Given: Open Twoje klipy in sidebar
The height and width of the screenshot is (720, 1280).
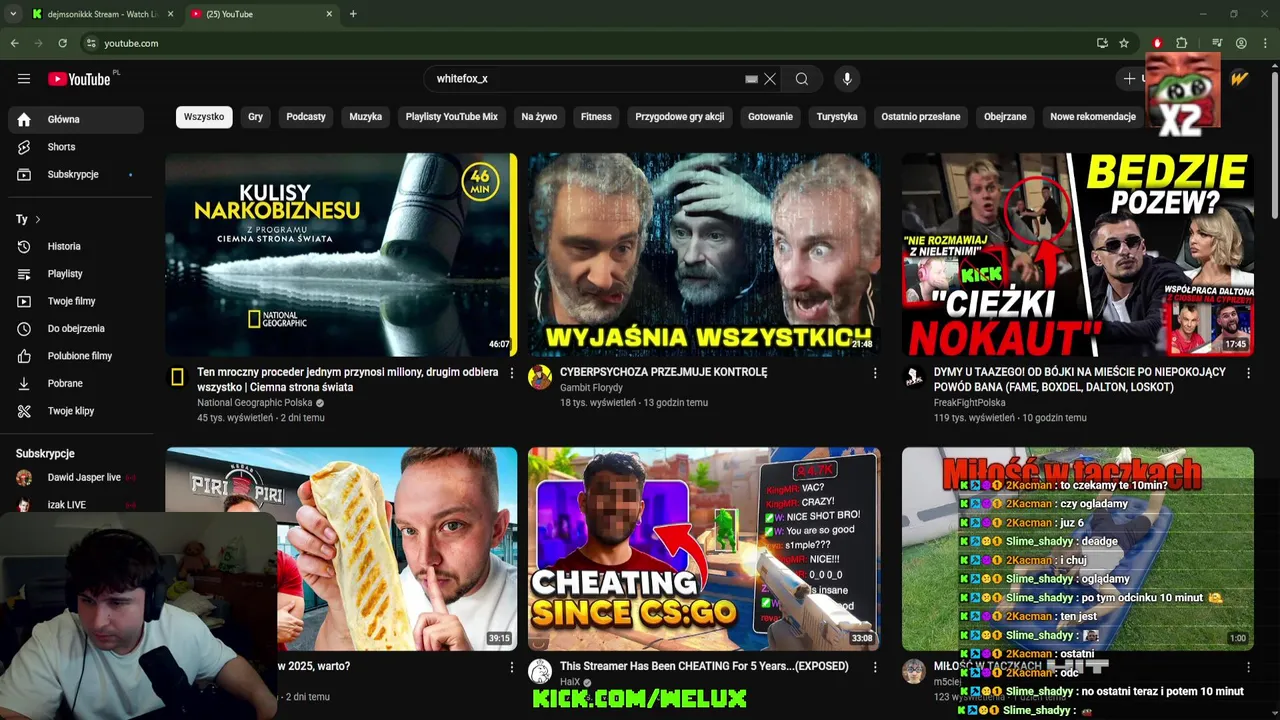Looking at the screenshot, I should click(76, 411).
